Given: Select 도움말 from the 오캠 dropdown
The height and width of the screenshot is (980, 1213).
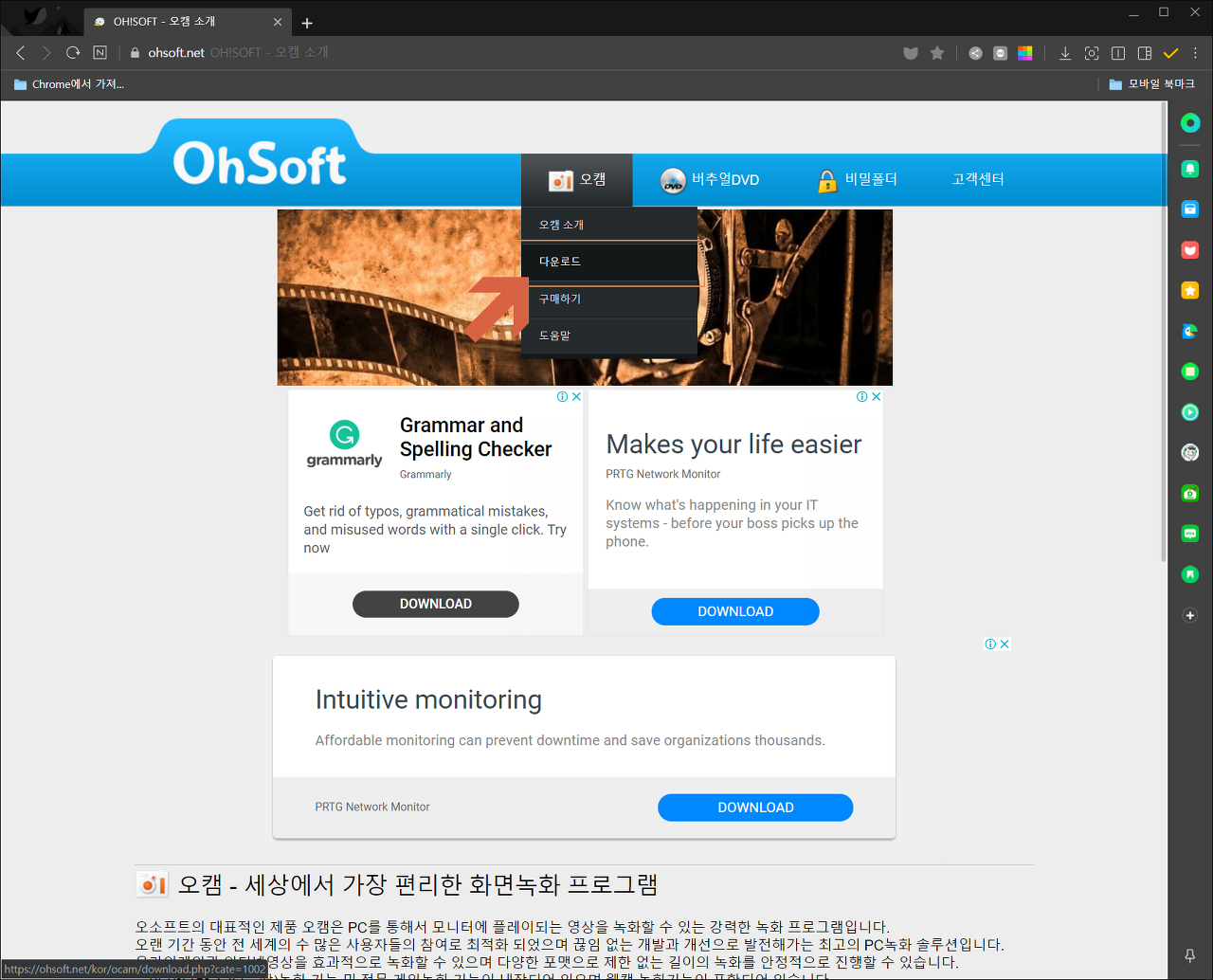Looking at the screenshot, I should click(609, 336).
